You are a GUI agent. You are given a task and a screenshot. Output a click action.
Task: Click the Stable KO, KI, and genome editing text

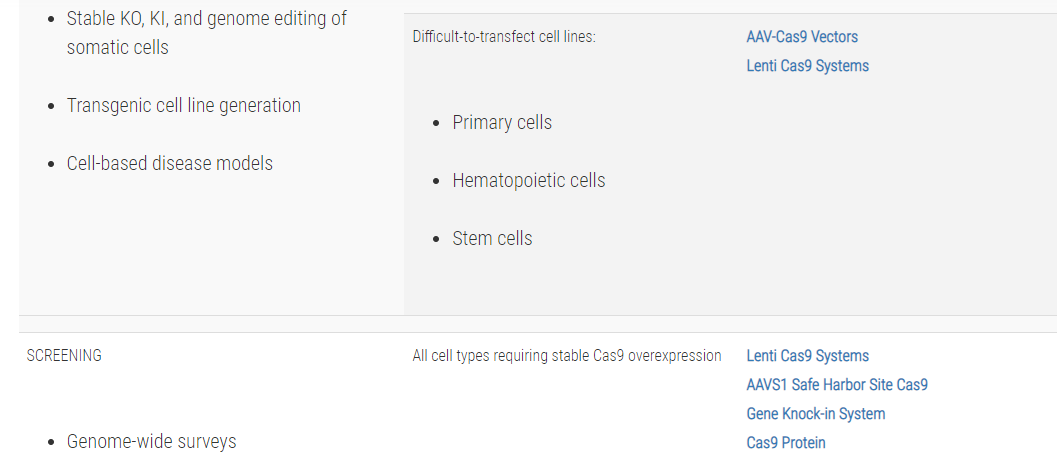(207, 18)
